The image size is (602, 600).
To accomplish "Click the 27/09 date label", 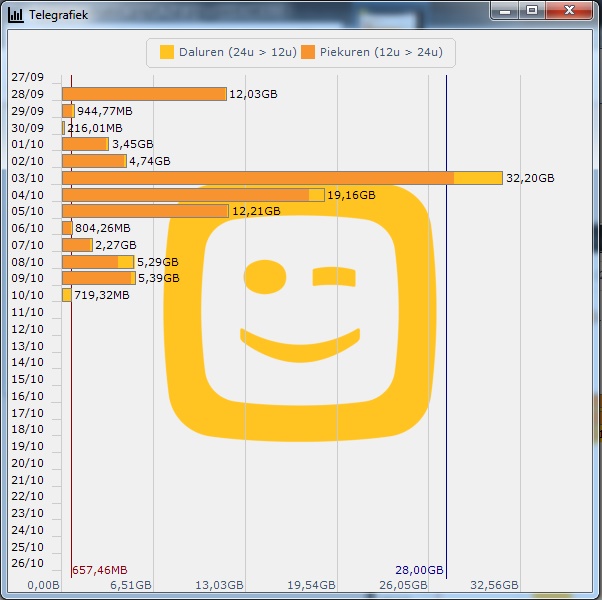I will tap(28, 77).
